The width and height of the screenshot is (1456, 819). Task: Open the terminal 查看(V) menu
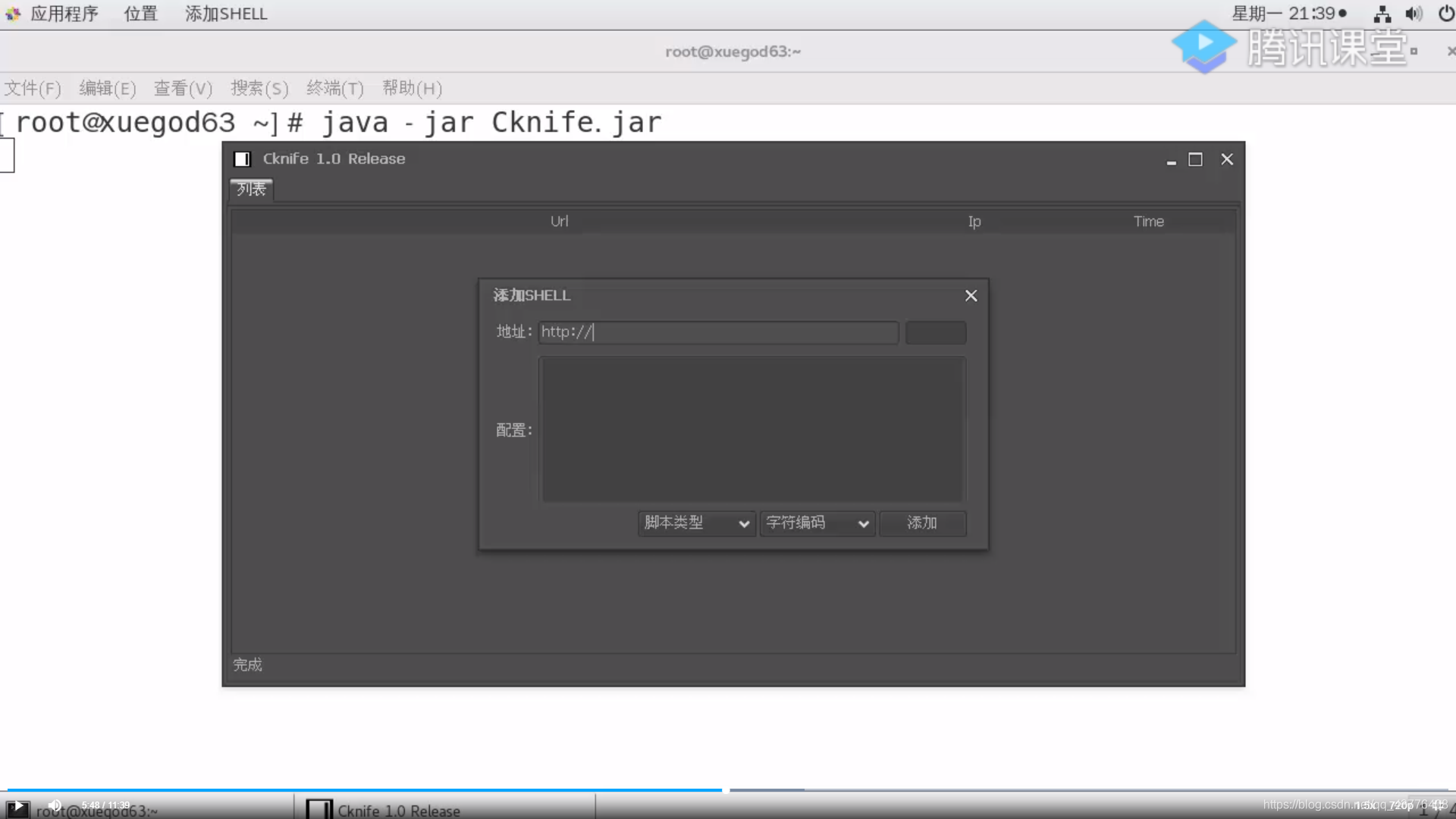(183, 88)
